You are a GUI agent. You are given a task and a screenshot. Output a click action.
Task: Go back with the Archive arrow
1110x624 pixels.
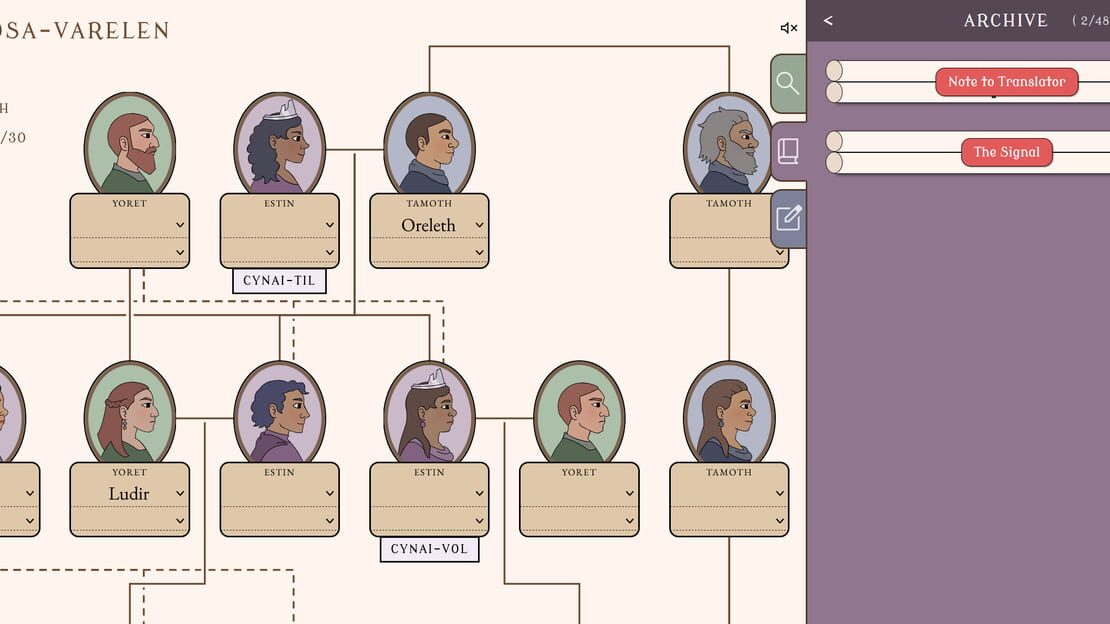coord(828,21)
